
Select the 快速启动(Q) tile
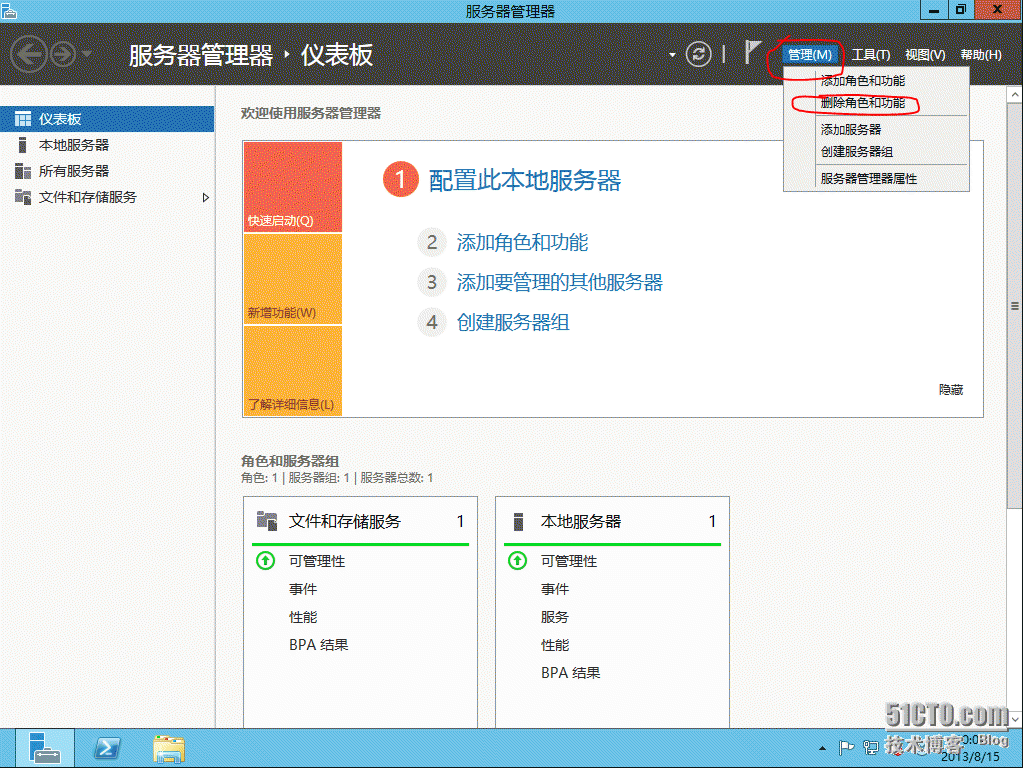tap(293, 187)
